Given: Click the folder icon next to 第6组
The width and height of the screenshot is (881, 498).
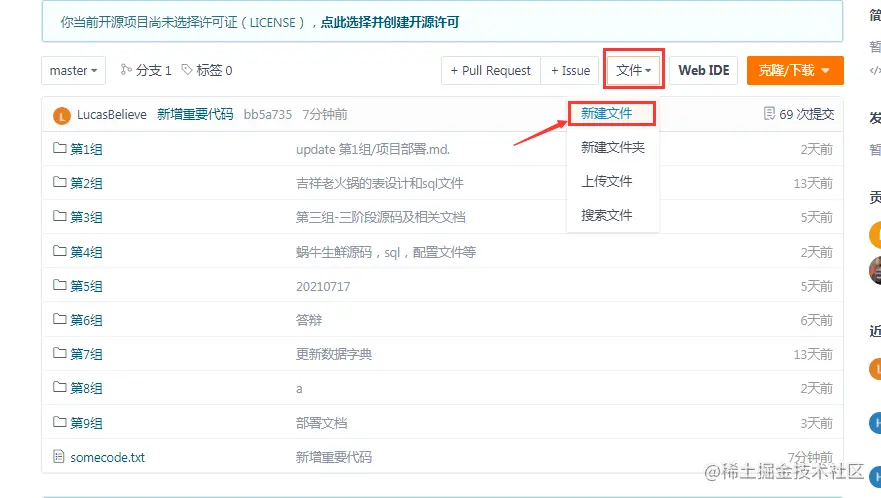Looking at the screenshot, I should pos(60,319).
